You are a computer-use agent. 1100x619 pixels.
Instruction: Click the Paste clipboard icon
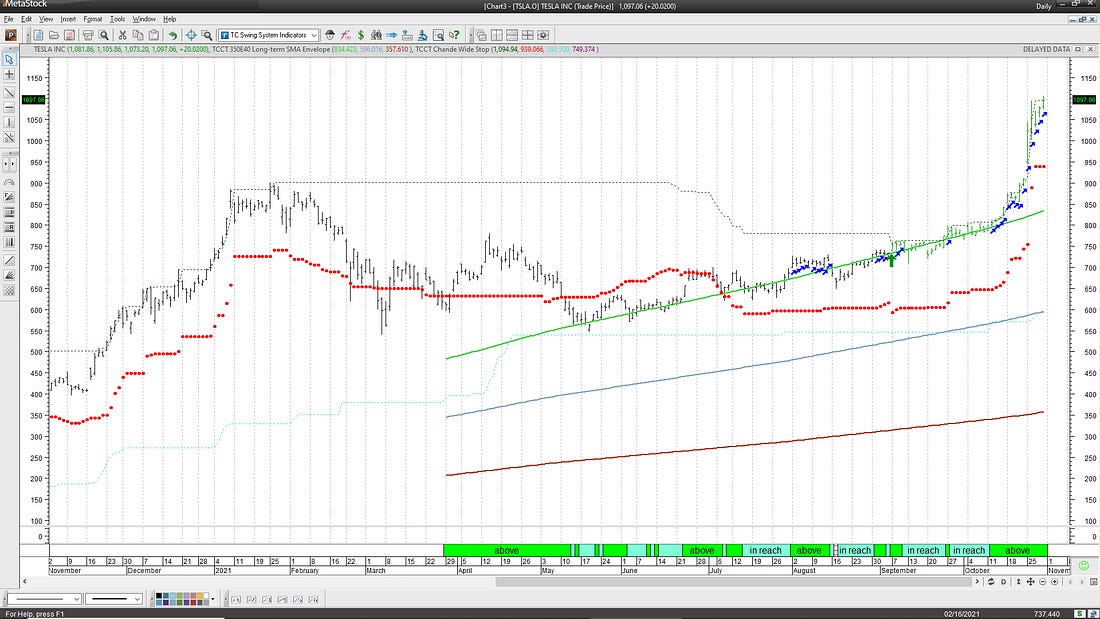pos(154,35)
